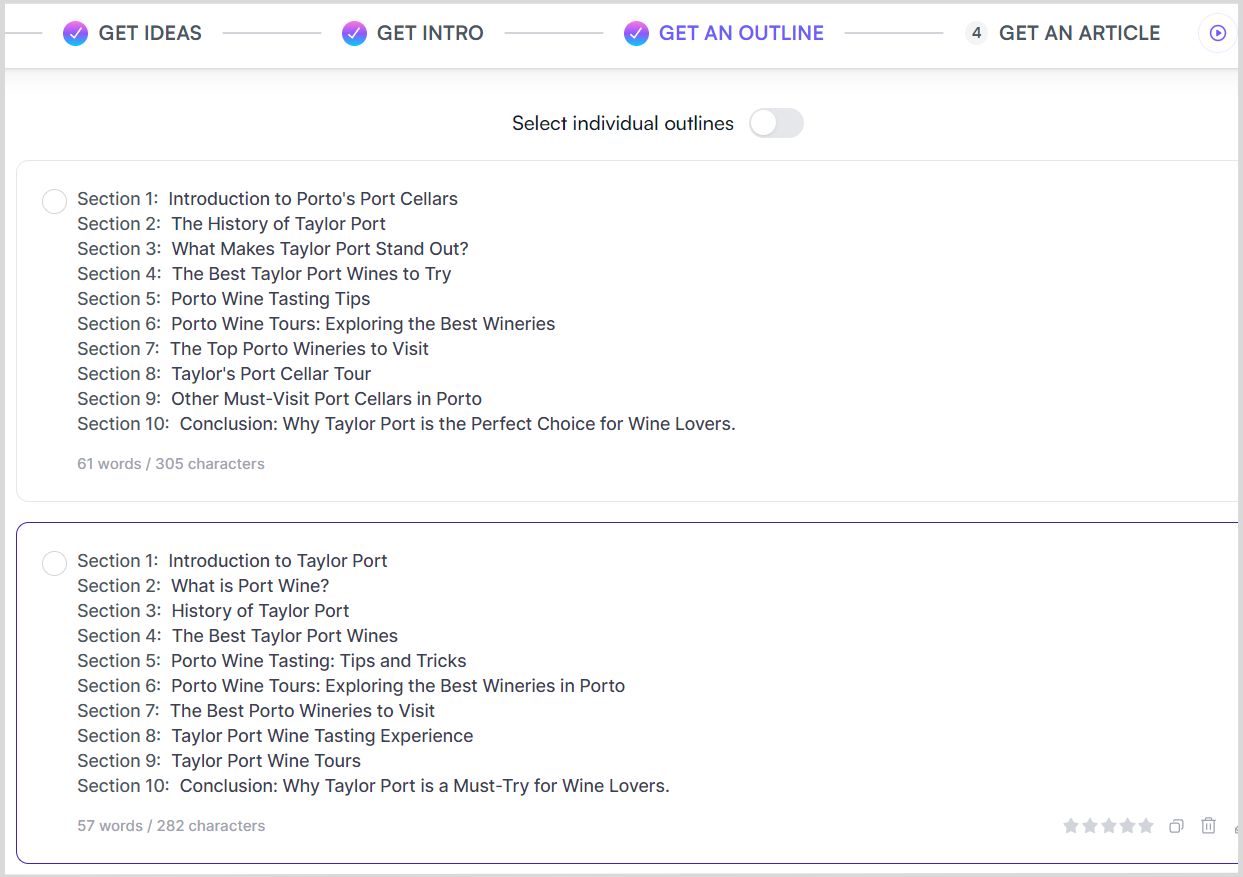The height and width of the screenshot is (877, 1243).
Task: Delete the second outline using trash icon
Action: click(1208, 825)
